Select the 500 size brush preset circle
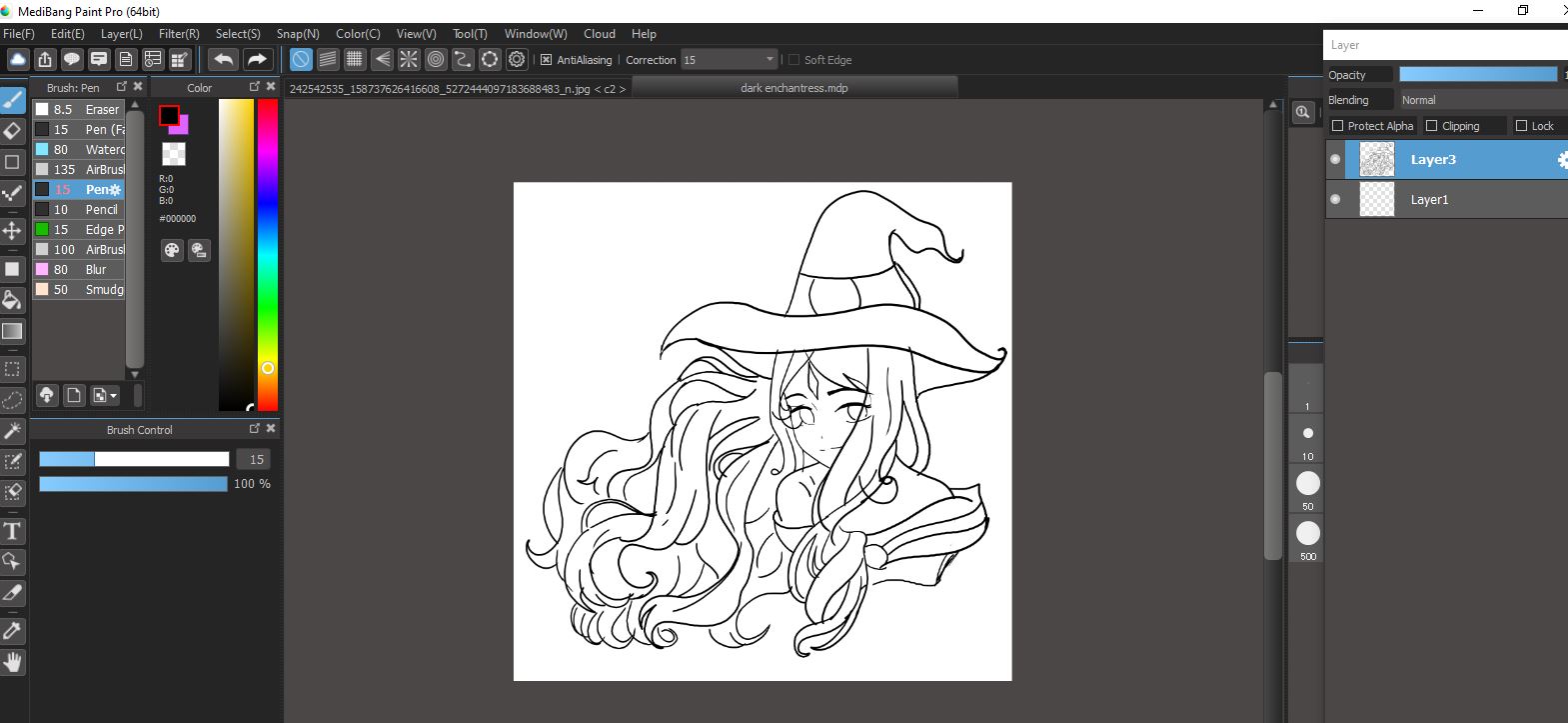This screenshot has width=1568, height=723. (x=1307, y=533)
